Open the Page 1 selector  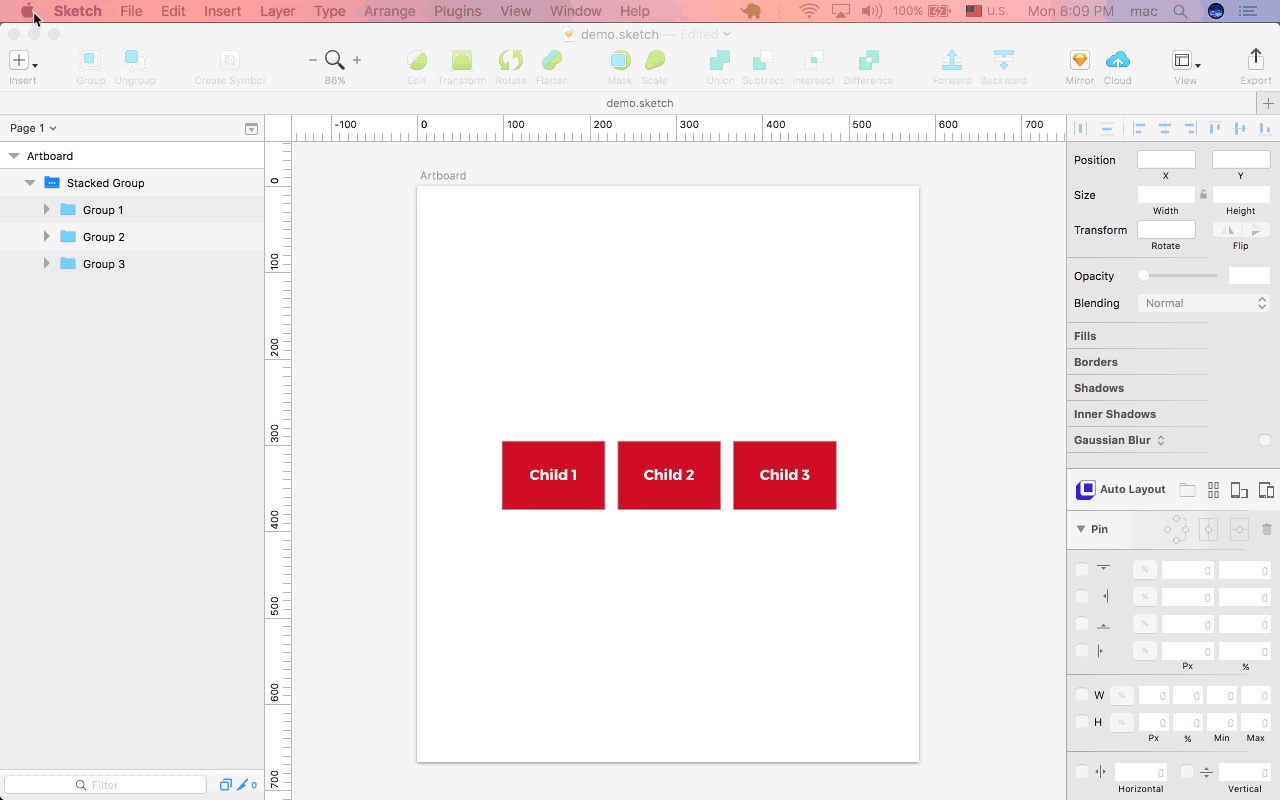click(33, 128)
